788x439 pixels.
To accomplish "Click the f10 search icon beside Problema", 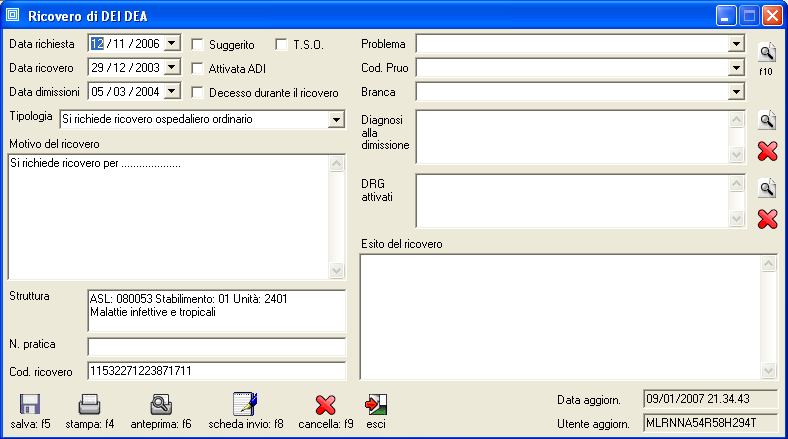I will [x=767, y=53].
